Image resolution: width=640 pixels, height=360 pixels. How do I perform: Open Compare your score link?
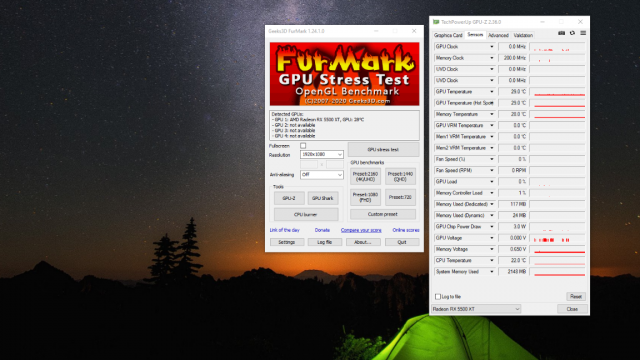click(x=361, y=230)
